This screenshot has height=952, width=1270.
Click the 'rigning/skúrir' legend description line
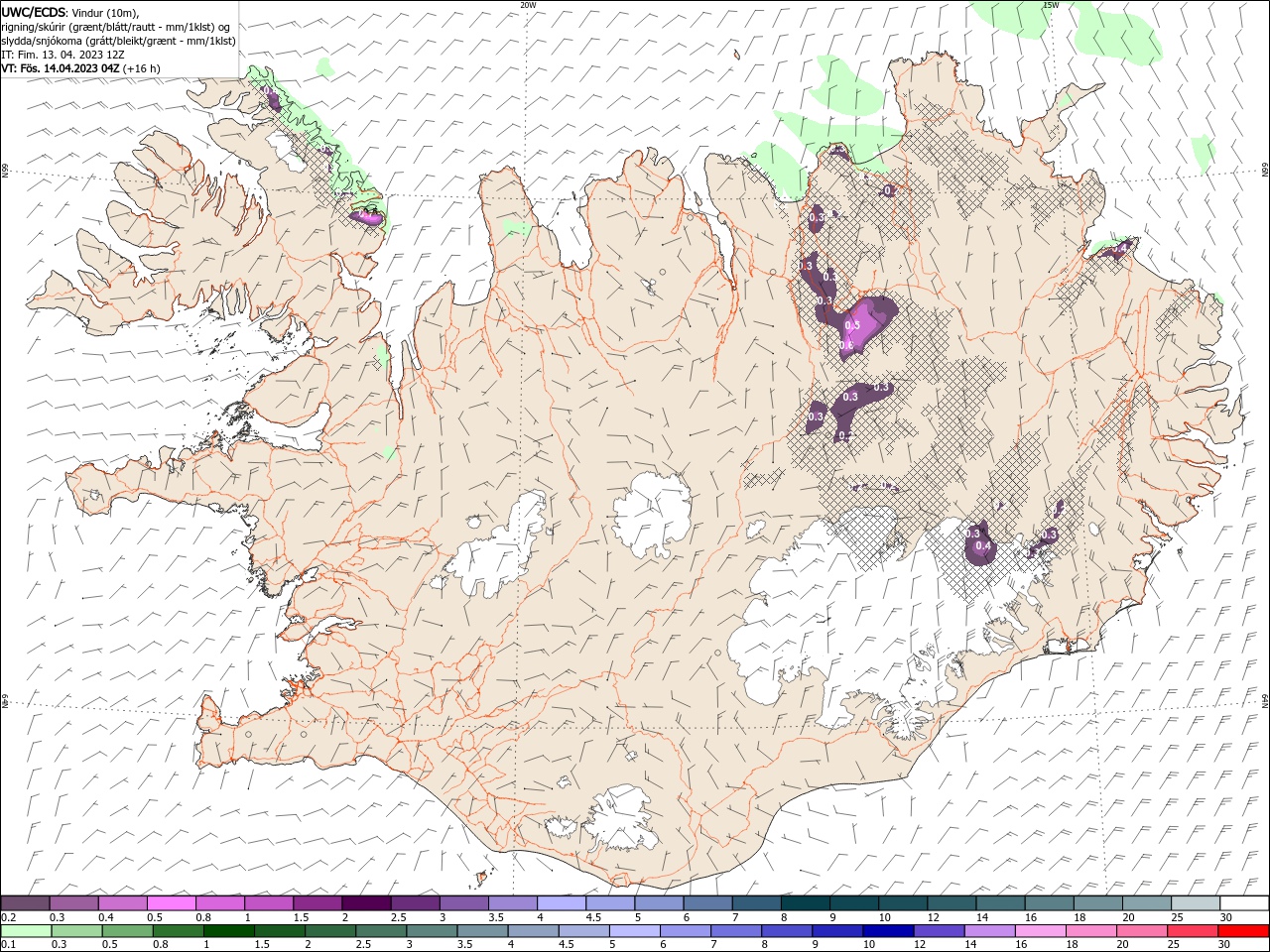pos(115,27)
